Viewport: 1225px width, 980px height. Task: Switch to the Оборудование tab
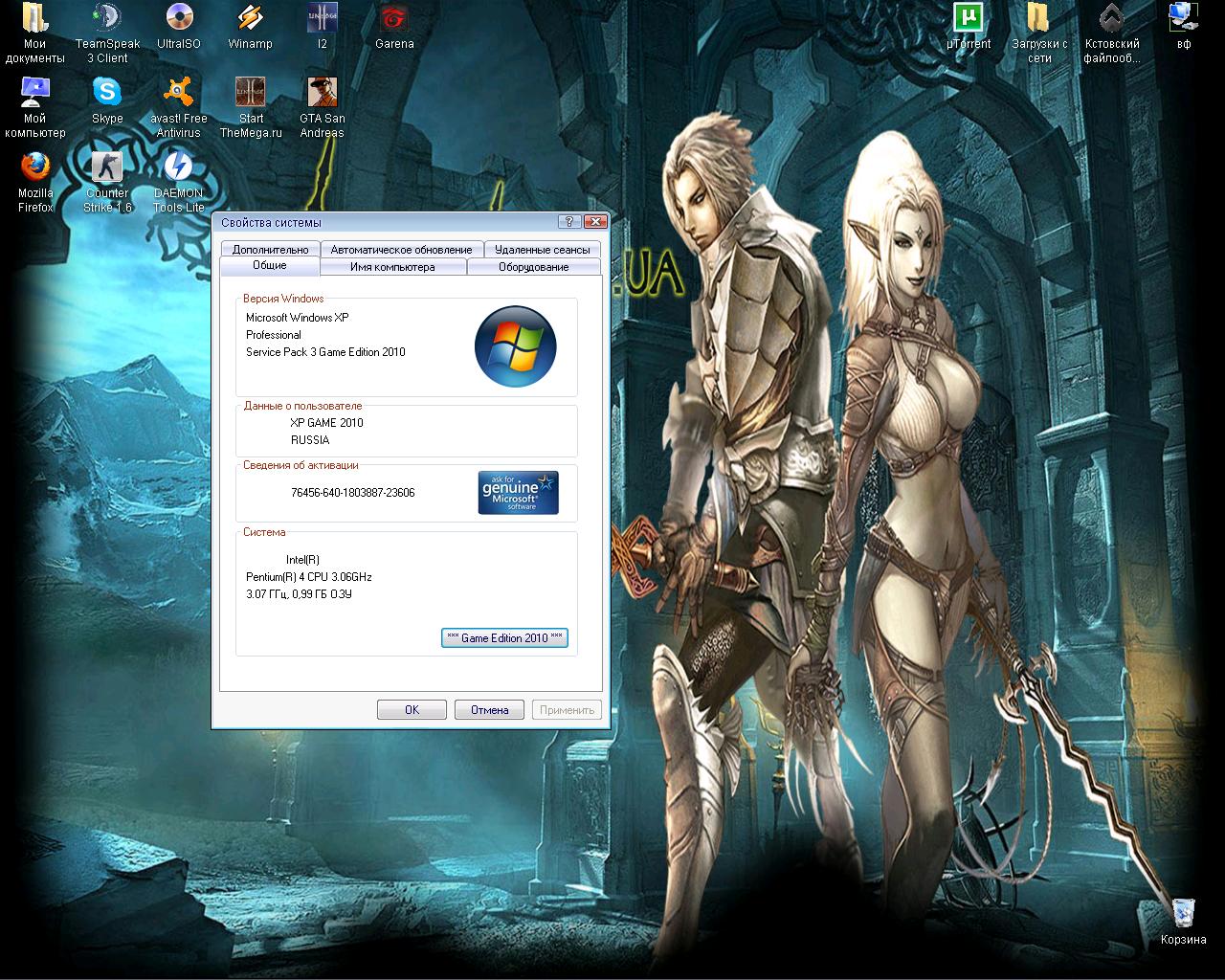(534, 267)
